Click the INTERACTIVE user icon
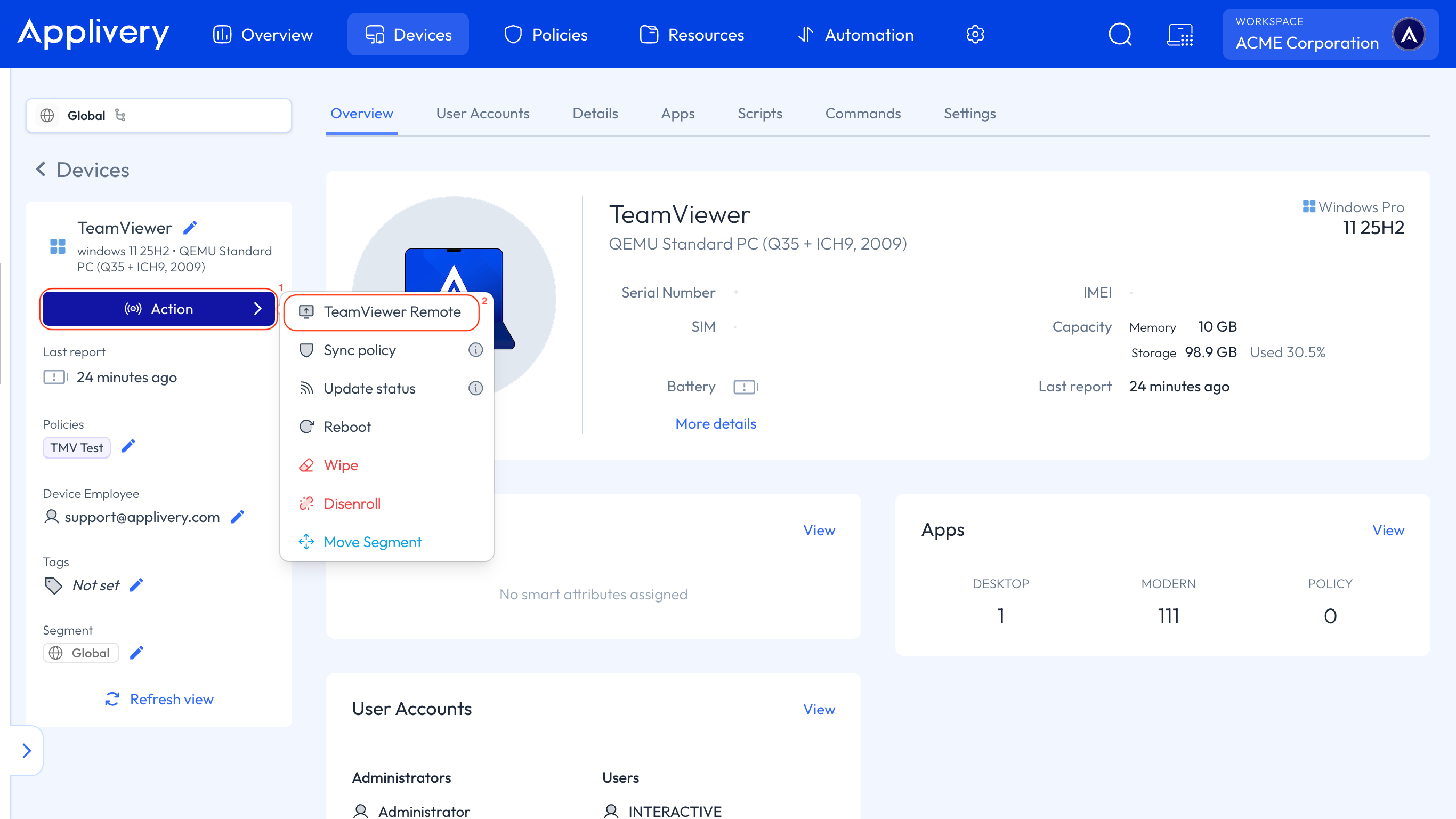The image size is (1456, 819). pyautogui.click(x=611, y=811)
